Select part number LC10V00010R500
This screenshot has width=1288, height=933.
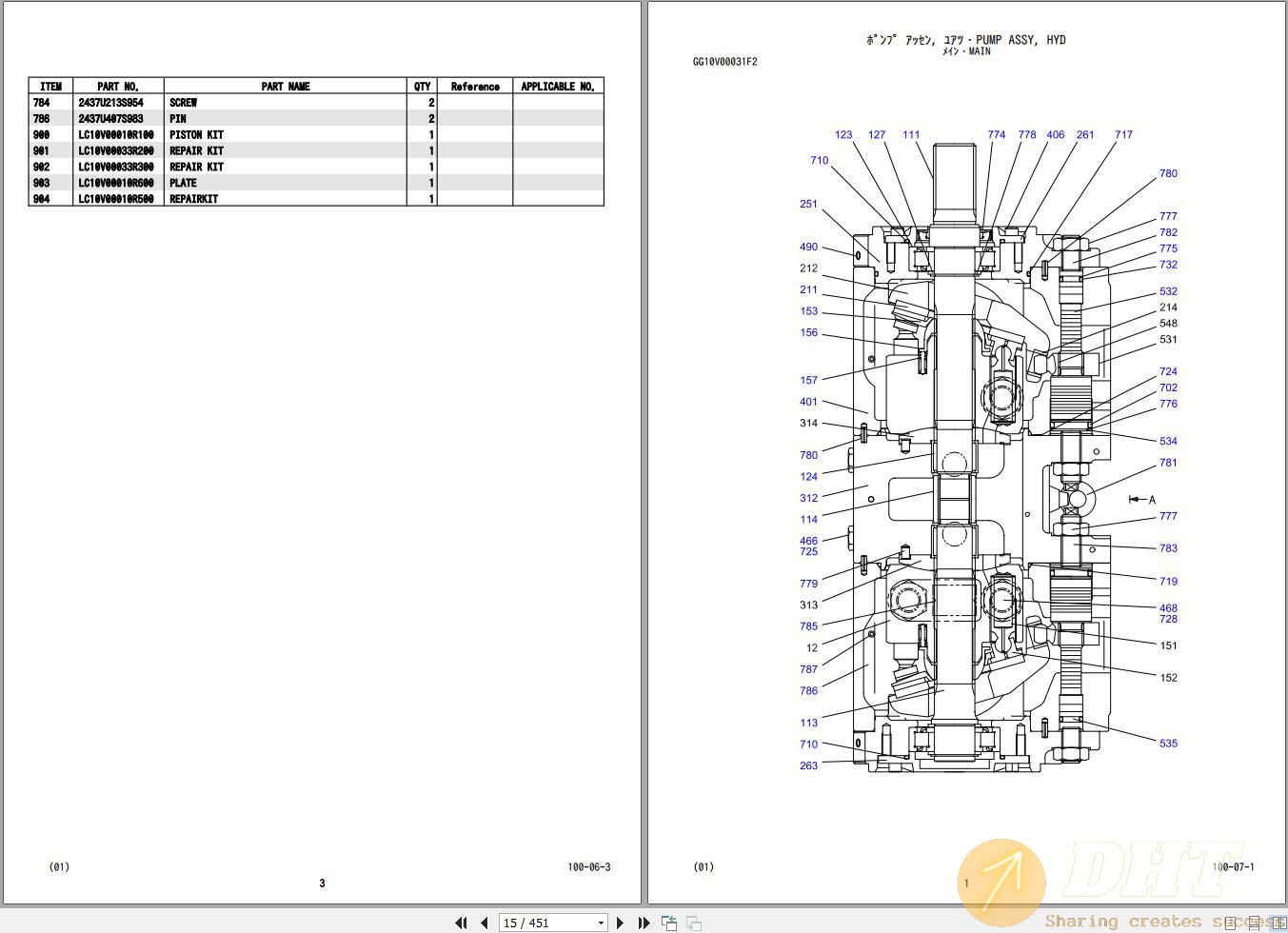tap(115, 199)
